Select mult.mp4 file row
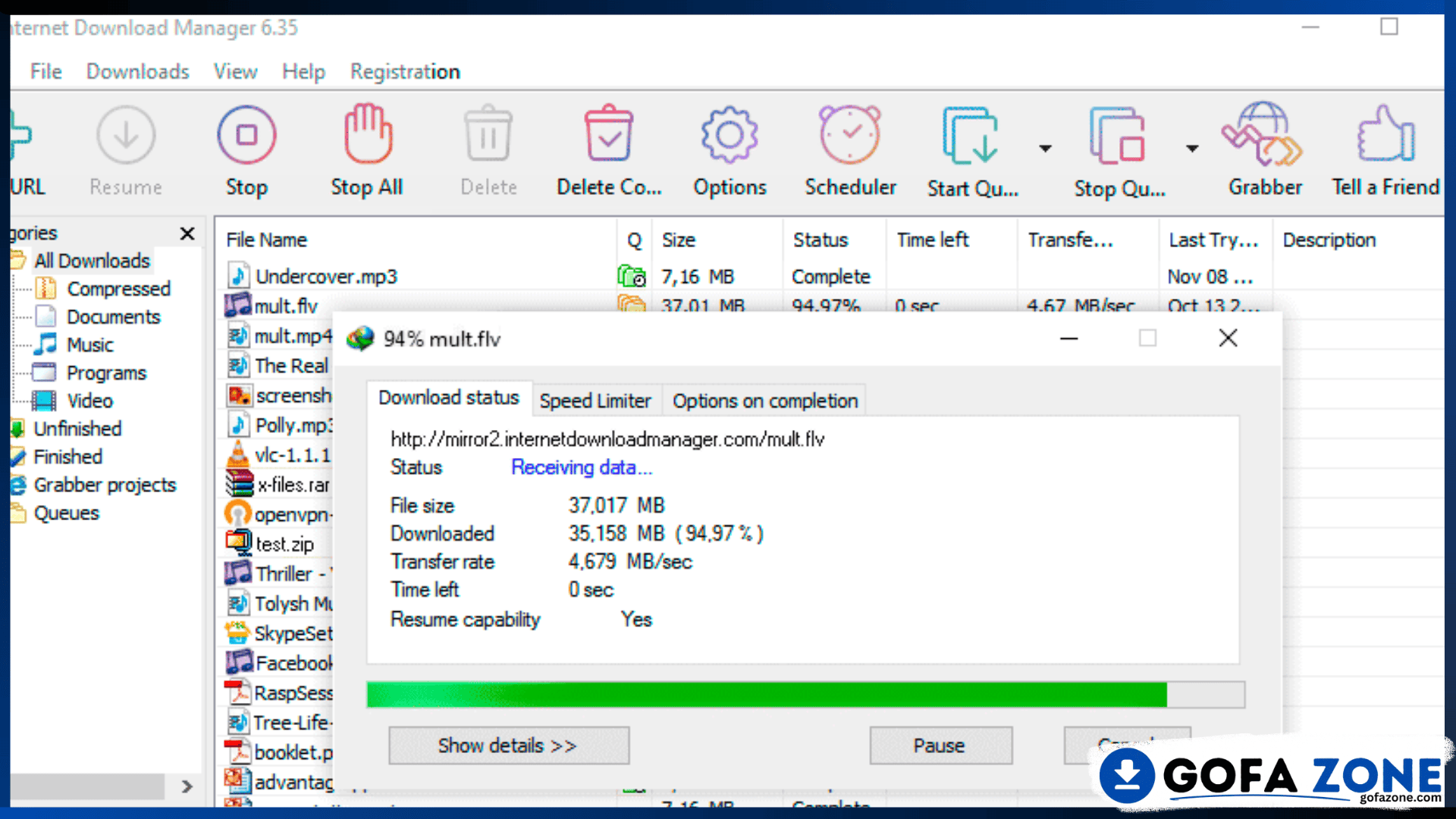This screenshot has height=819, width=1456. [x=278, y=336]
